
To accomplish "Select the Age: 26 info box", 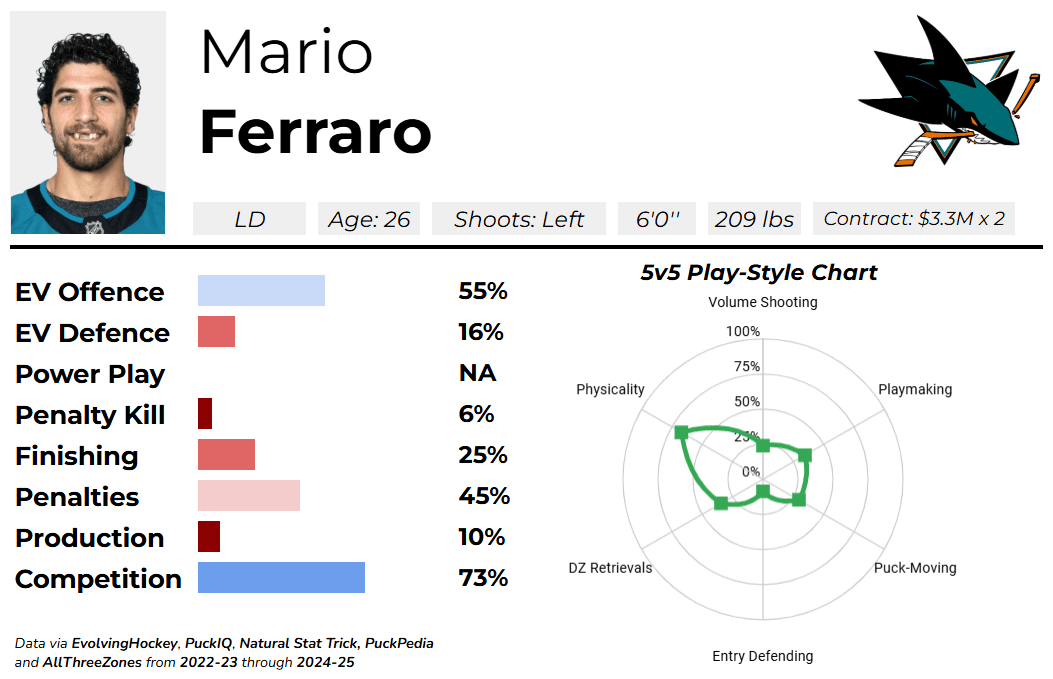I will tap(369, 219).
